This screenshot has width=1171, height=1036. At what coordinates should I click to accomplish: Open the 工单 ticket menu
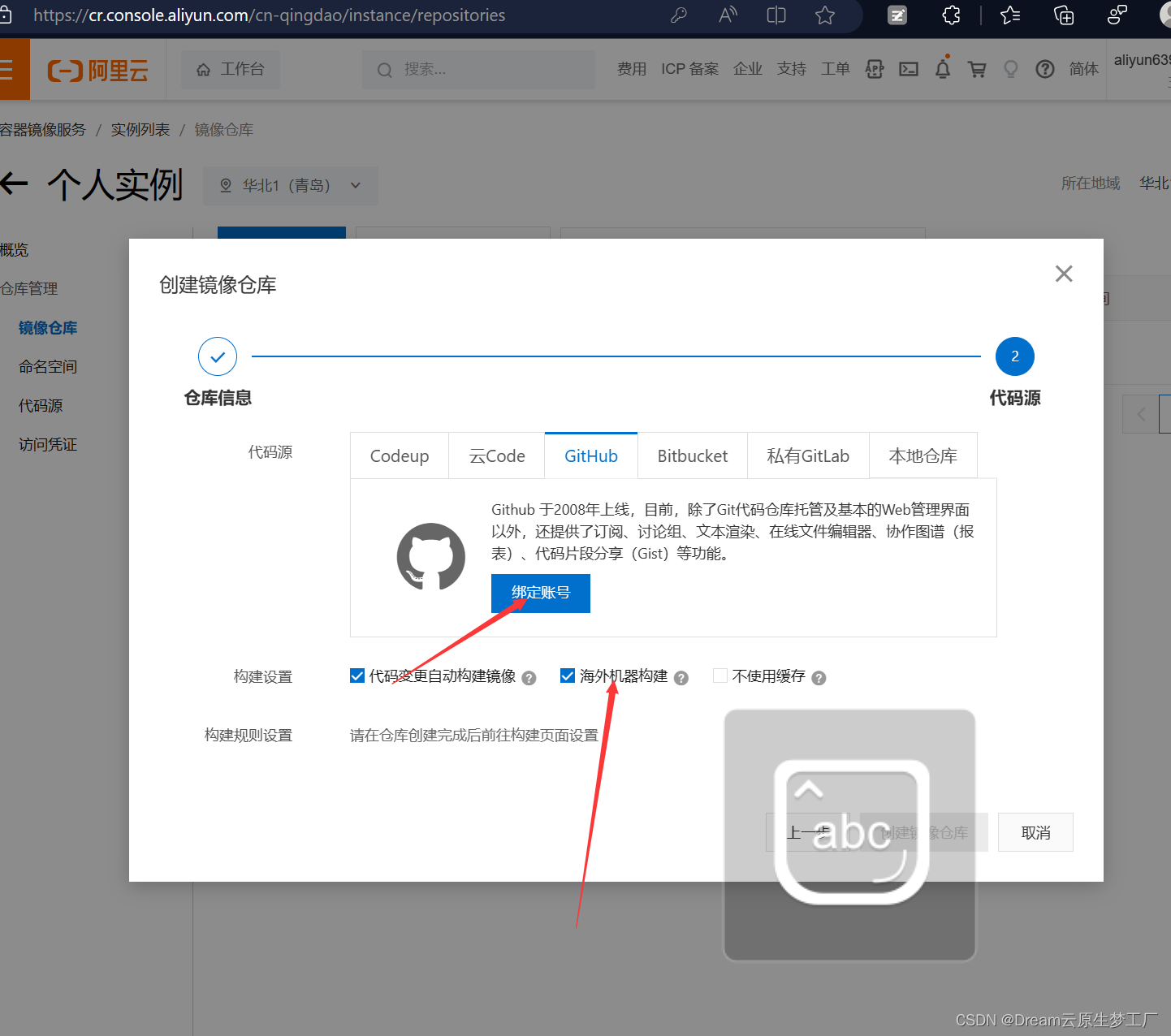click(836, 69)
